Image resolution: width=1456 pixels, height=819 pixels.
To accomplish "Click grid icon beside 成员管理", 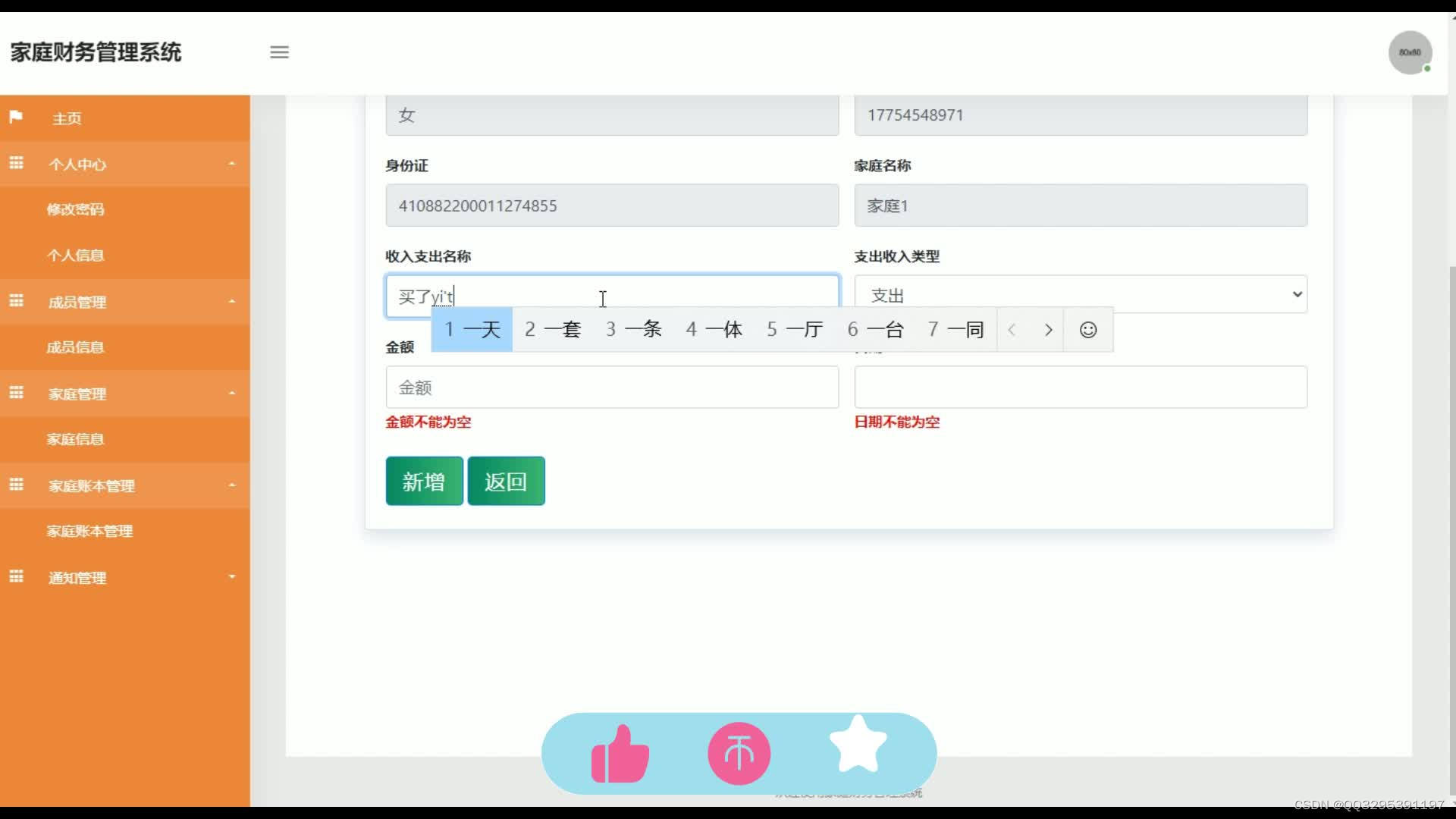I will (16, 301).
